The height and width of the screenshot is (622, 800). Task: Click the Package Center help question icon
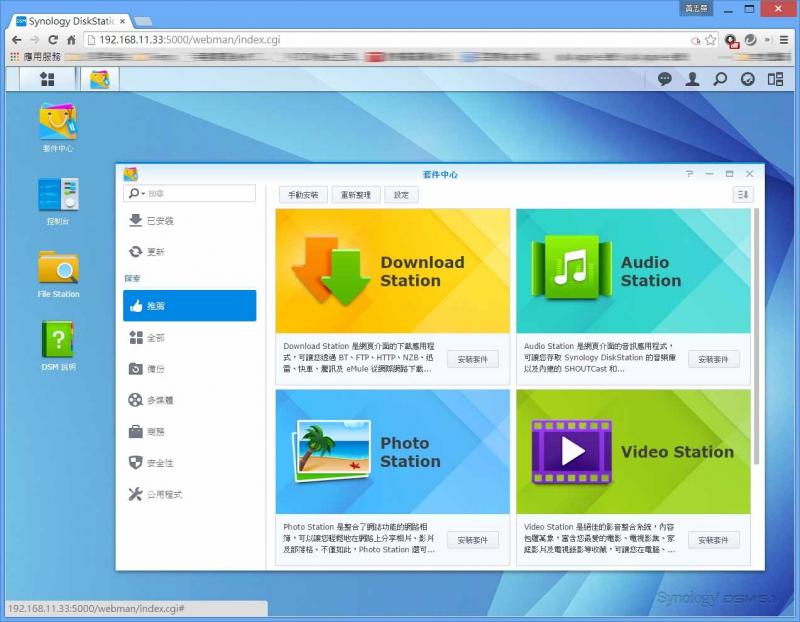click(x=689, y=174)
